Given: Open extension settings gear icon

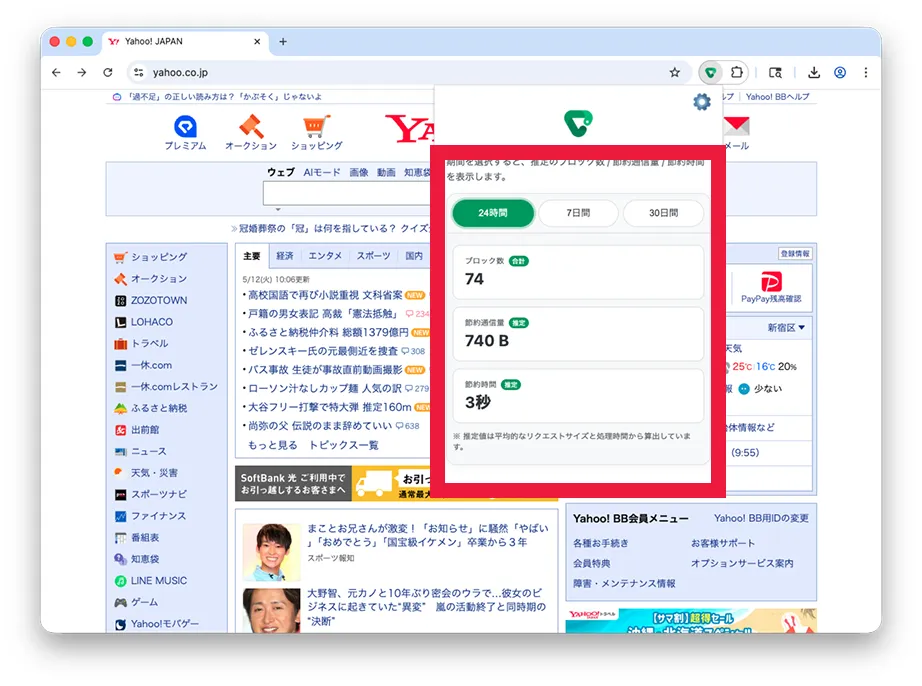Looking at the screenshot, I should pos(701,102).
